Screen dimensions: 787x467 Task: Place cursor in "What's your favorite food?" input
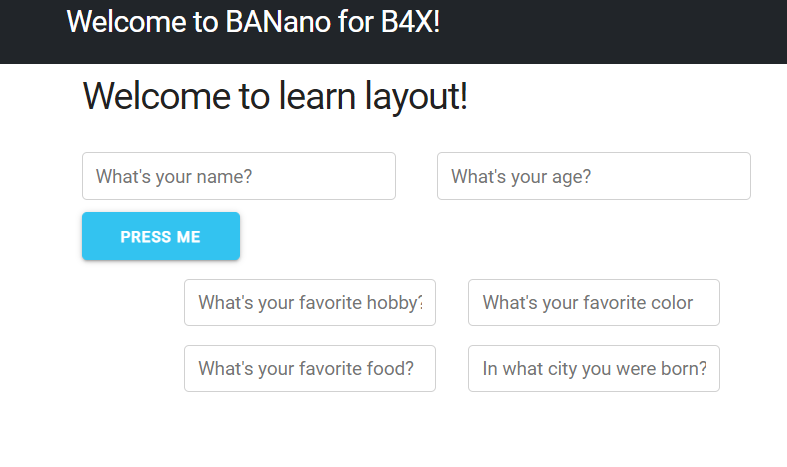pyautogui.click(x=309, y=368)
